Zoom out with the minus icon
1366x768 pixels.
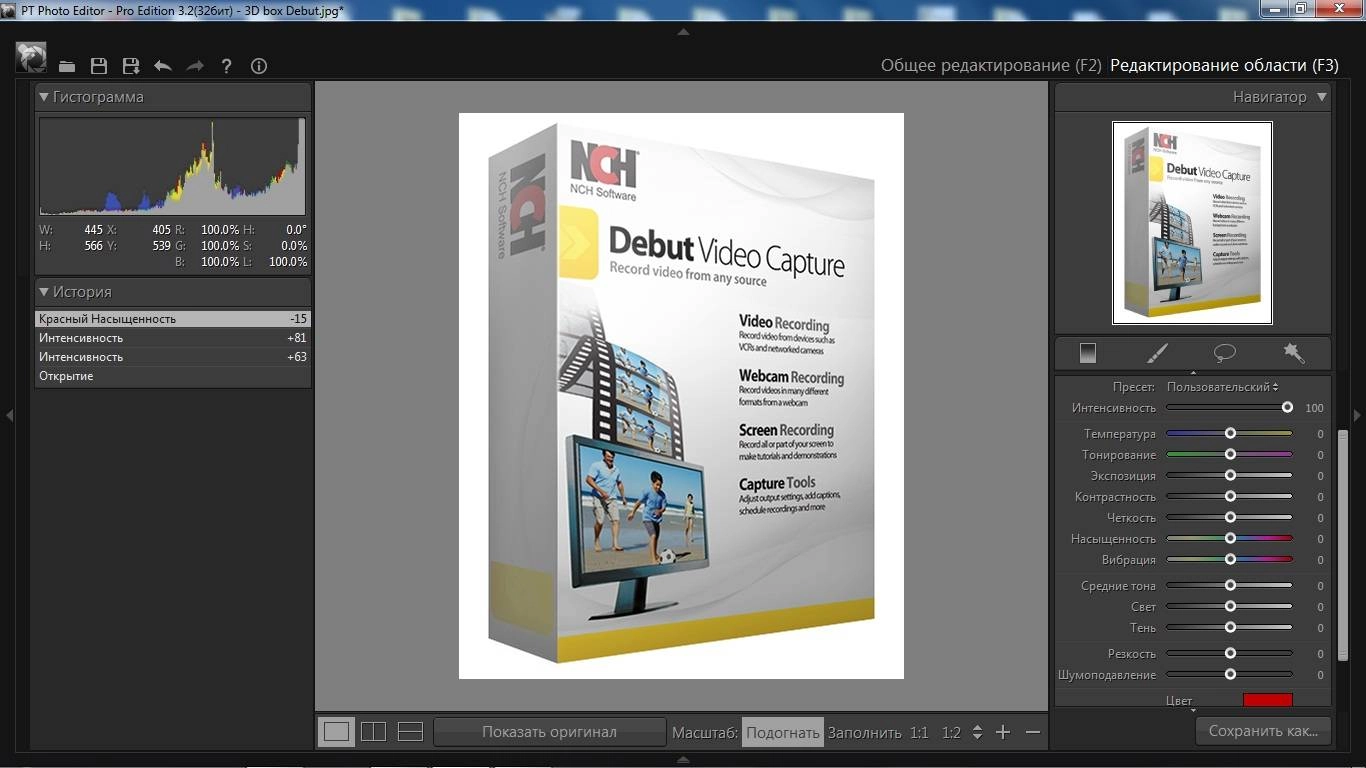tap(1033, 732)
